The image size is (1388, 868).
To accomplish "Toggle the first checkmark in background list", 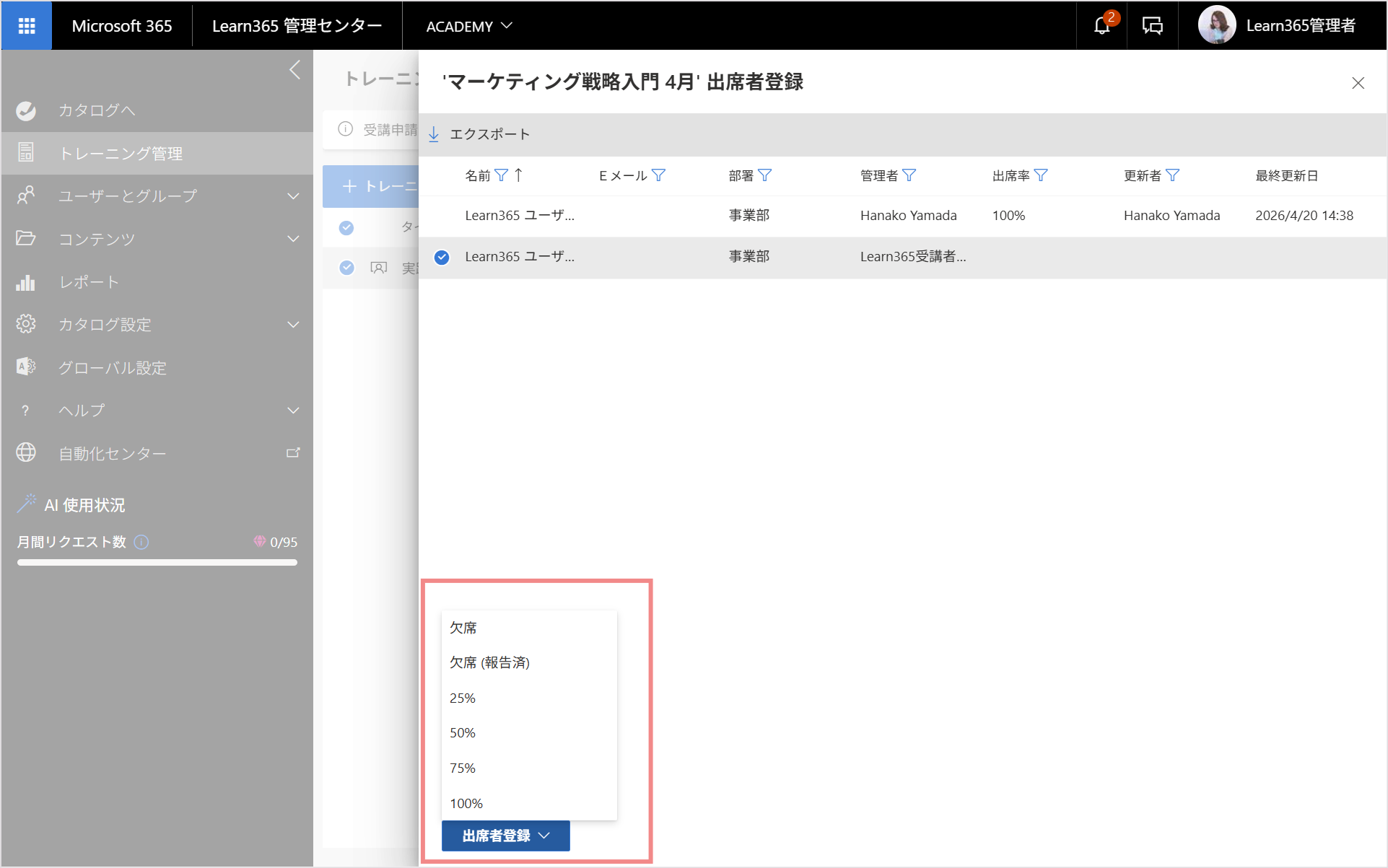I will tap(346, 228).
